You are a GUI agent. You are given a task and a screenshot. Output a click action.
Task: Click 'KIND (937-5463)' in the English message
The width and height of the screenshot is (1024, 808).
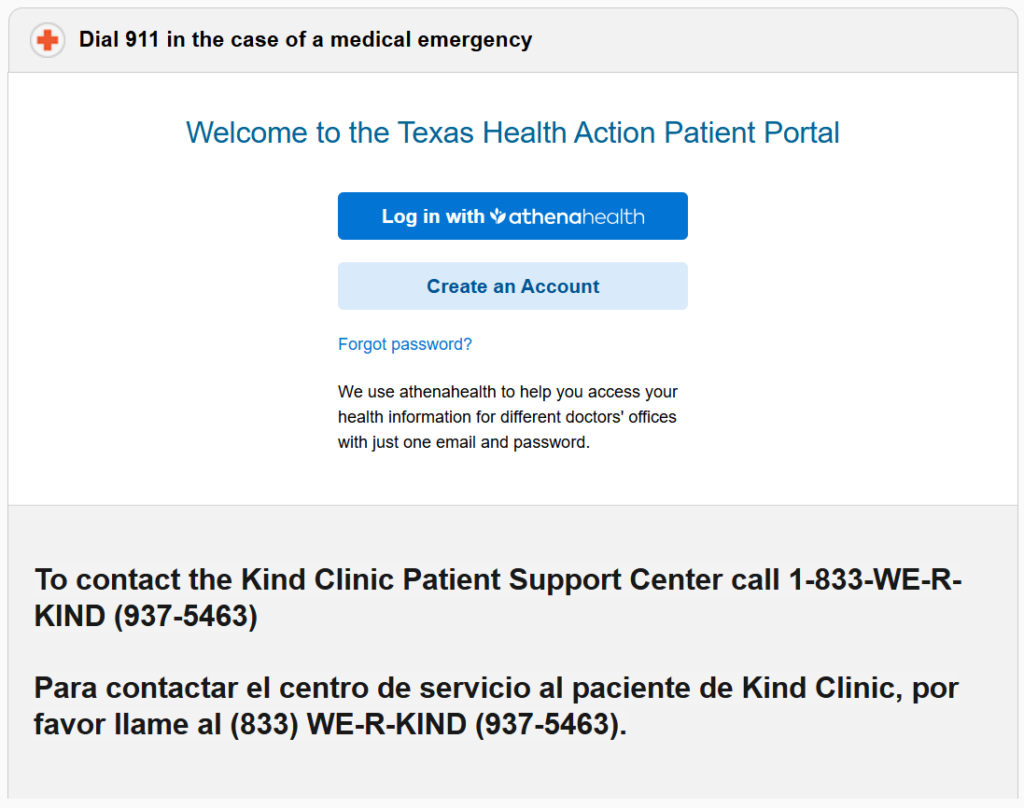click(146, 616)
